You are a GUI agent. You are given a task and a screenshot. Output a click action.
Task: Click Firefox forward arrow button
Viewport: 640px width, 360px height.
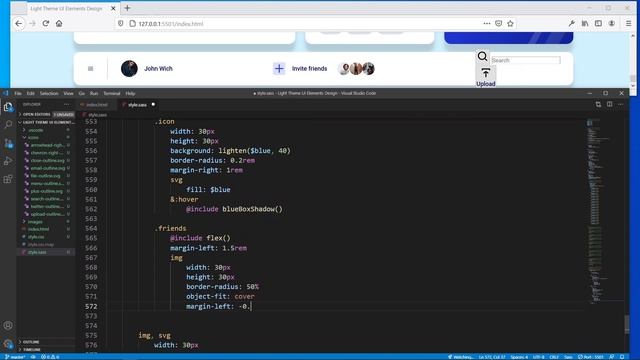pyautogui.click(x=32, y=24)
